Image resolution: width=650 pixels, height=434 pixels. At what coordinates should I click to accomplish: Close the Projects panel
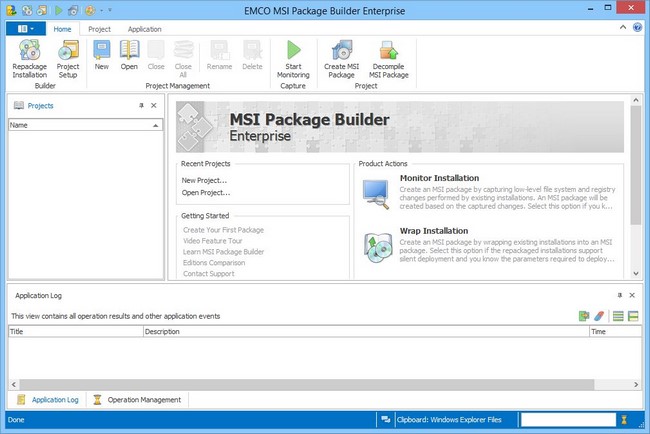click(154, 106)
